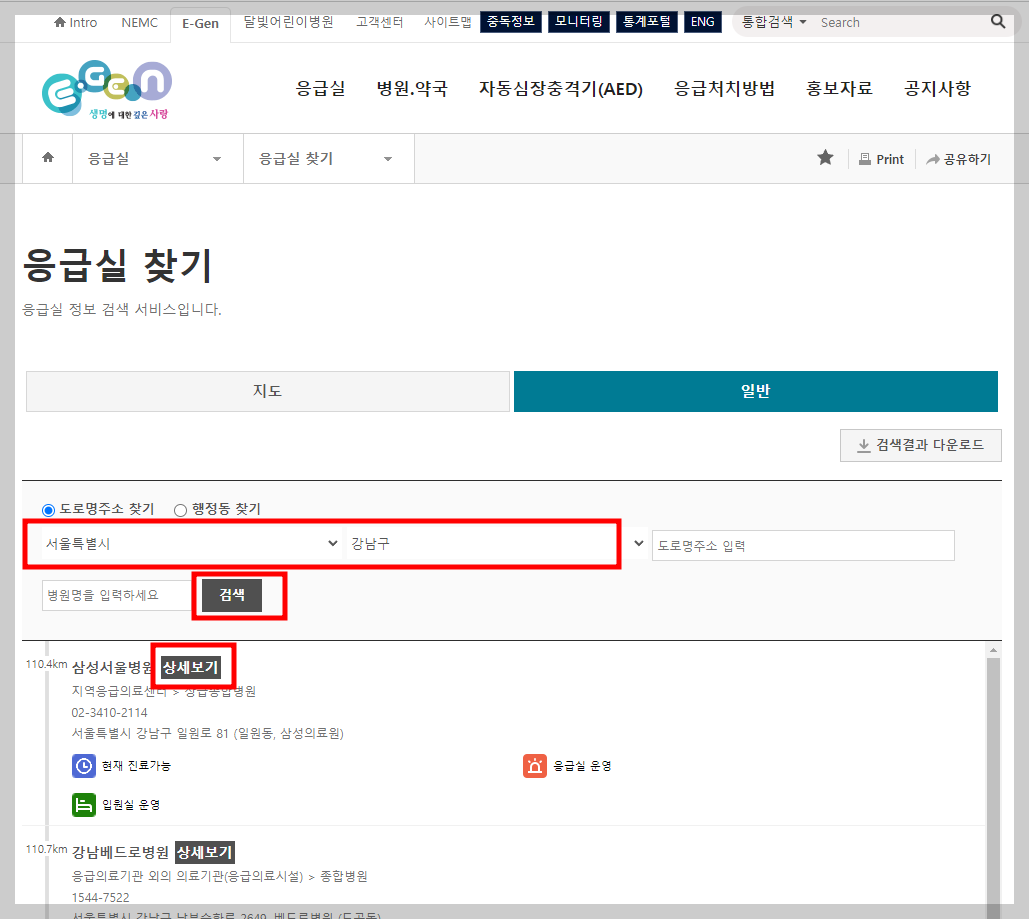1029x919 pixels.
Task: Open 상세보기 for 강남베드로병원
Action: (x=205, y=853)
